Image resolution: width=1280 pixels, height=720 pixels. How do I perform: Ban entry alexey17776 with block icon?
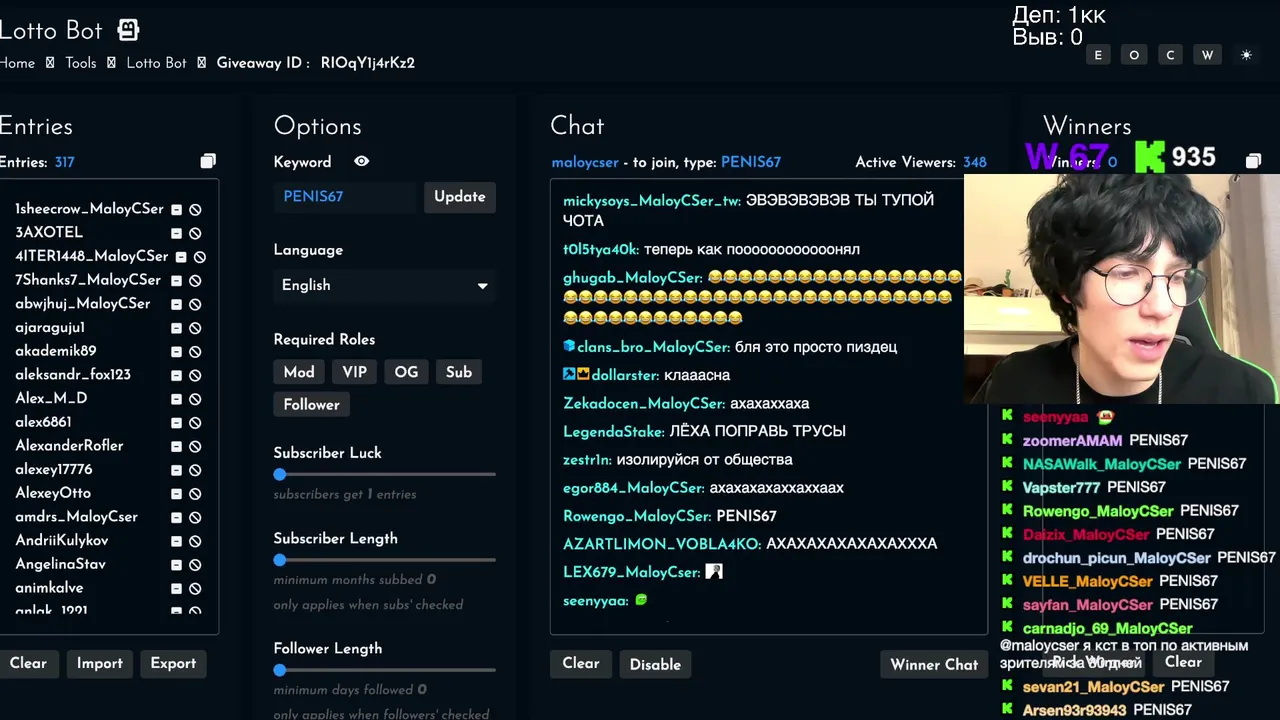pyautogui.click(x=195, y=470)
